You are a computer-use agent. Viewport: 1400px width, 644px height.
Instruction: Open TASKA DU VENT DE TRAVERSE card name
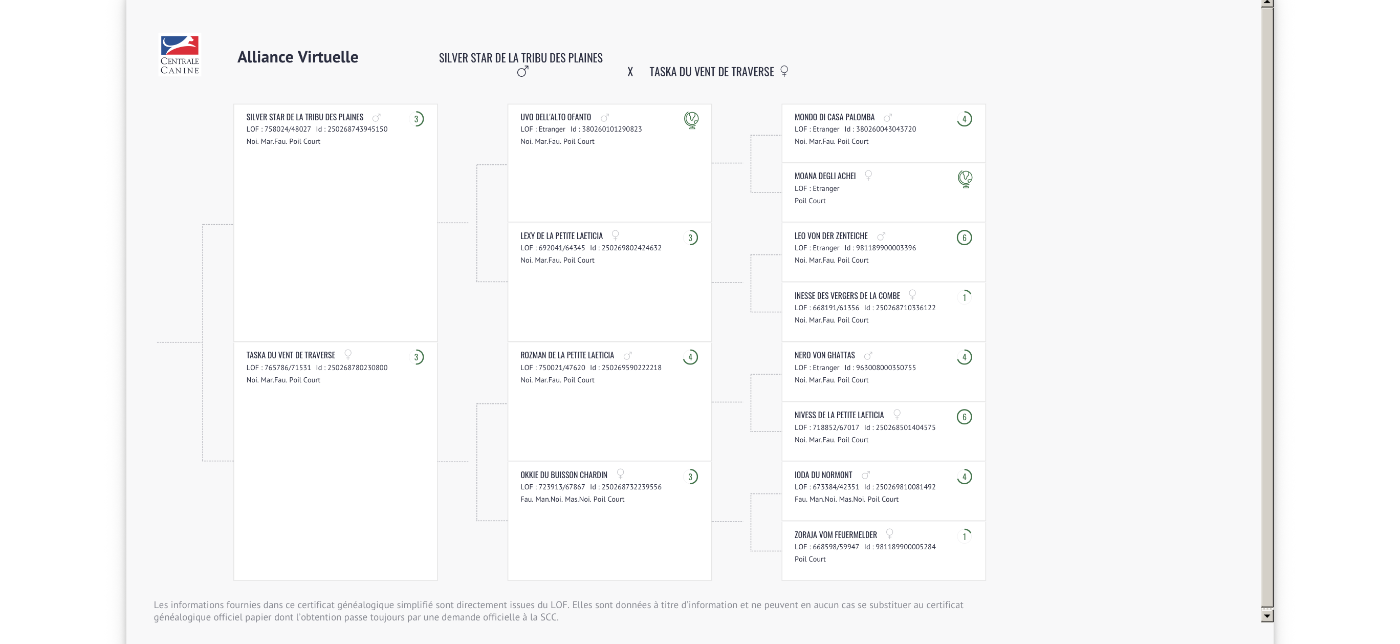[291, 355]
